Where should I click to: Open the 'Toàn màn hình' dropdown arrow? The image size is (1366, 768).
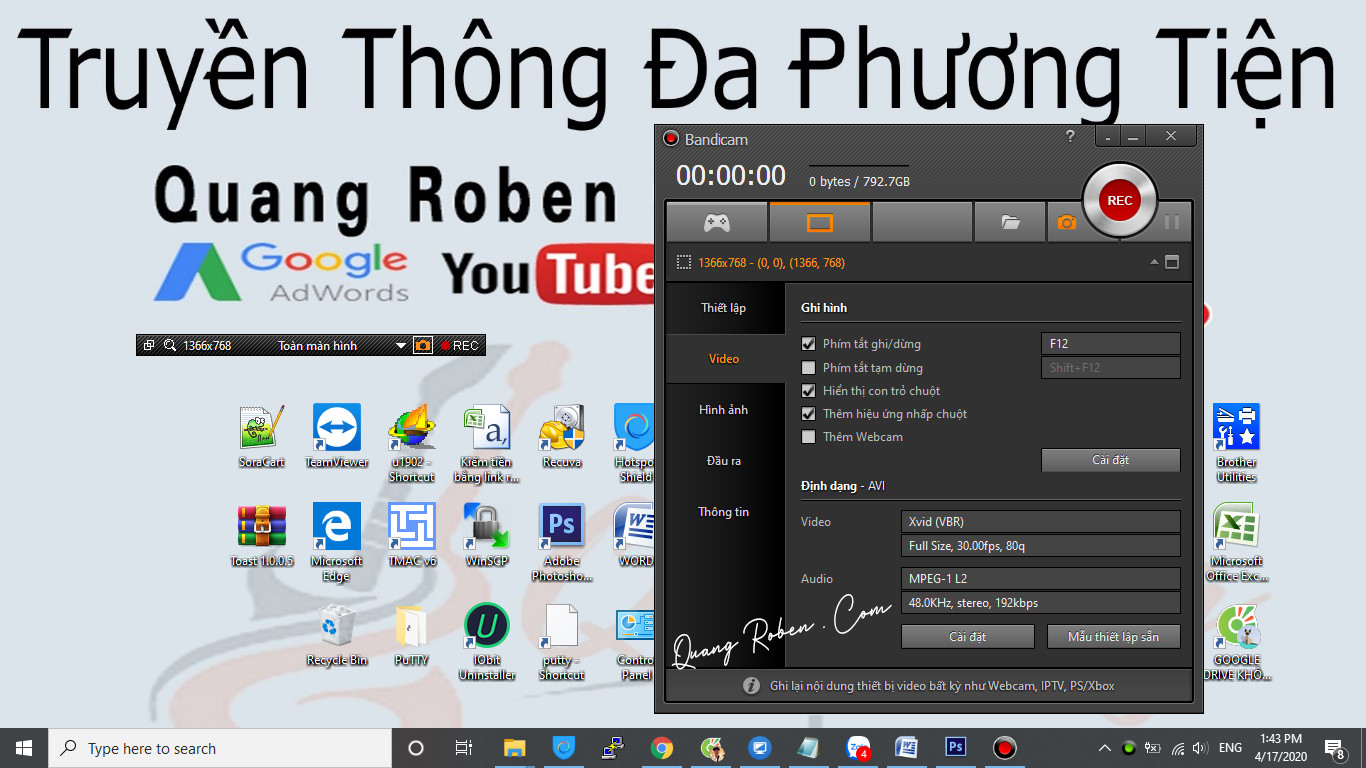401,346
